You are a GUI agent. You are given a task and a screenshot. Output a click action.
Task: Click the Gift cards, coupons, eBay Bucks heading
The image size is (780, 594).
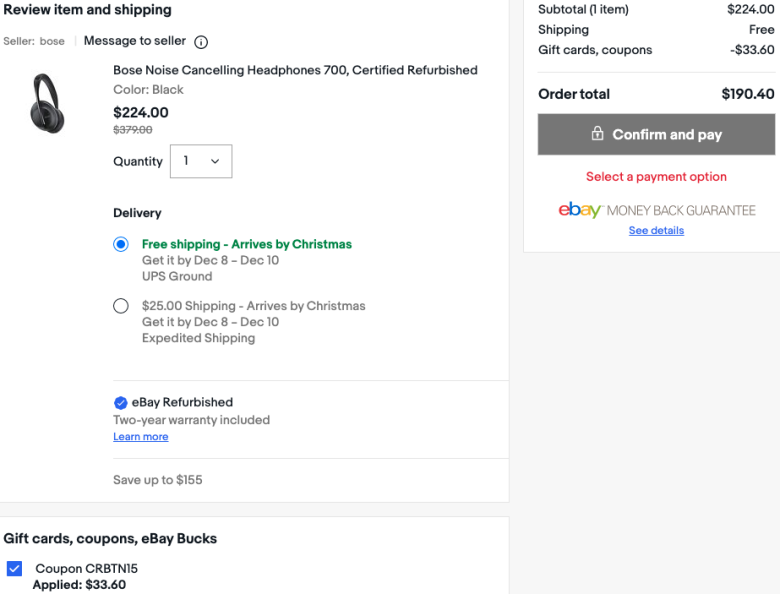click(x=110, y=539)
